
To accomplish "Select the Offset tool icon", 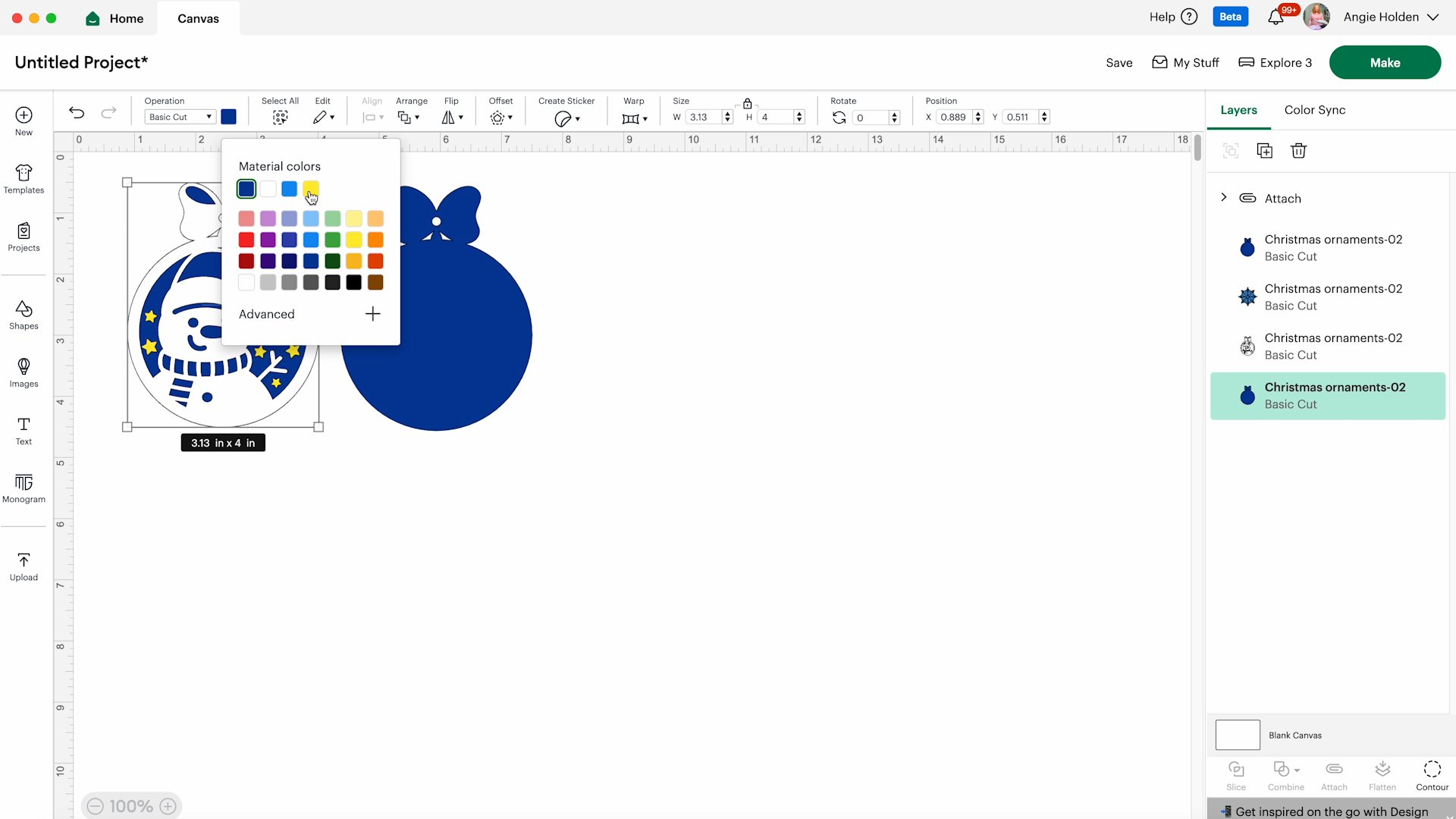I will [x=498, y=117].
